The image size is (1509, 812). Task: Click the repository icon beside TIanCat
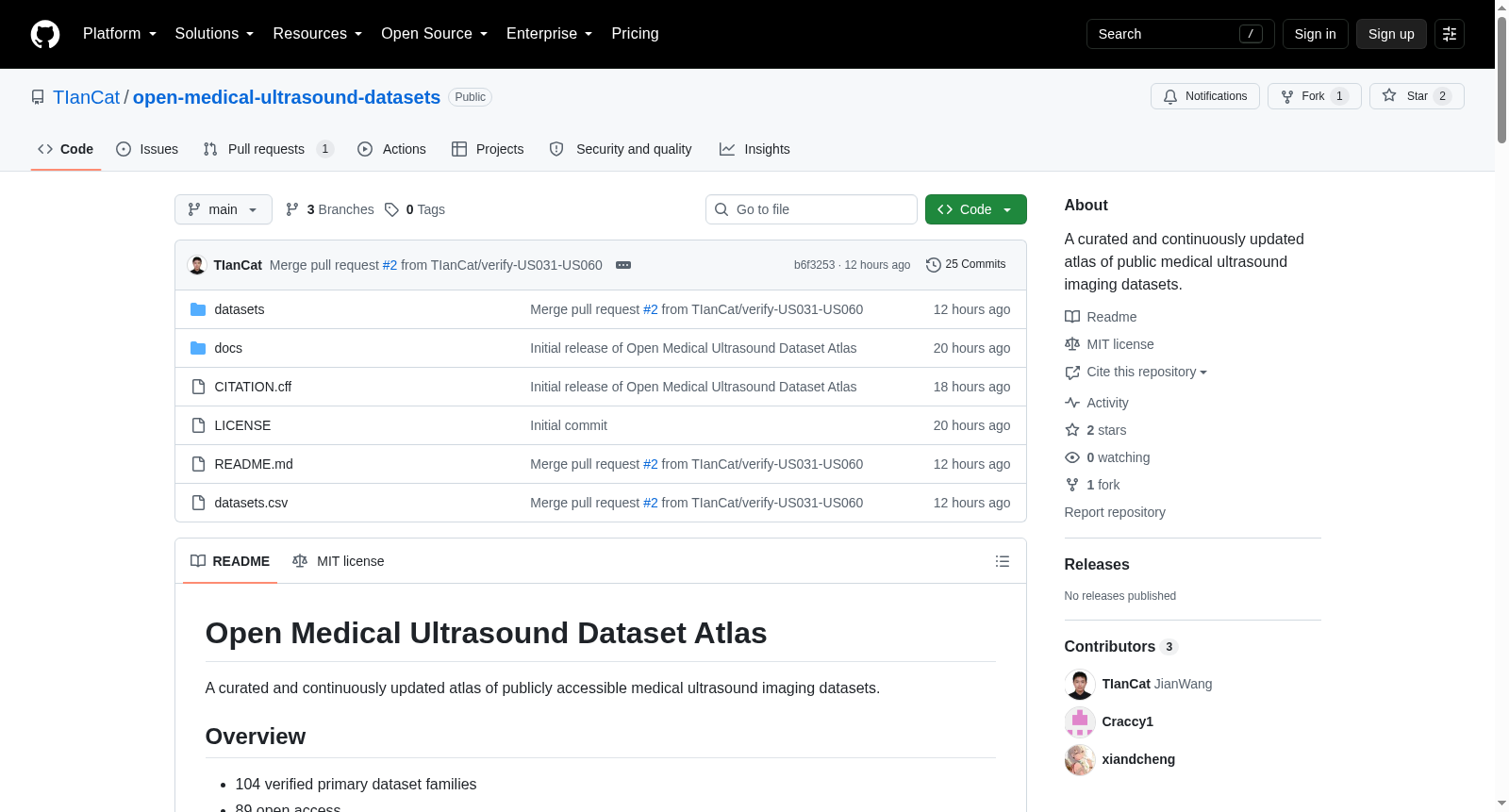coord(38,97)
